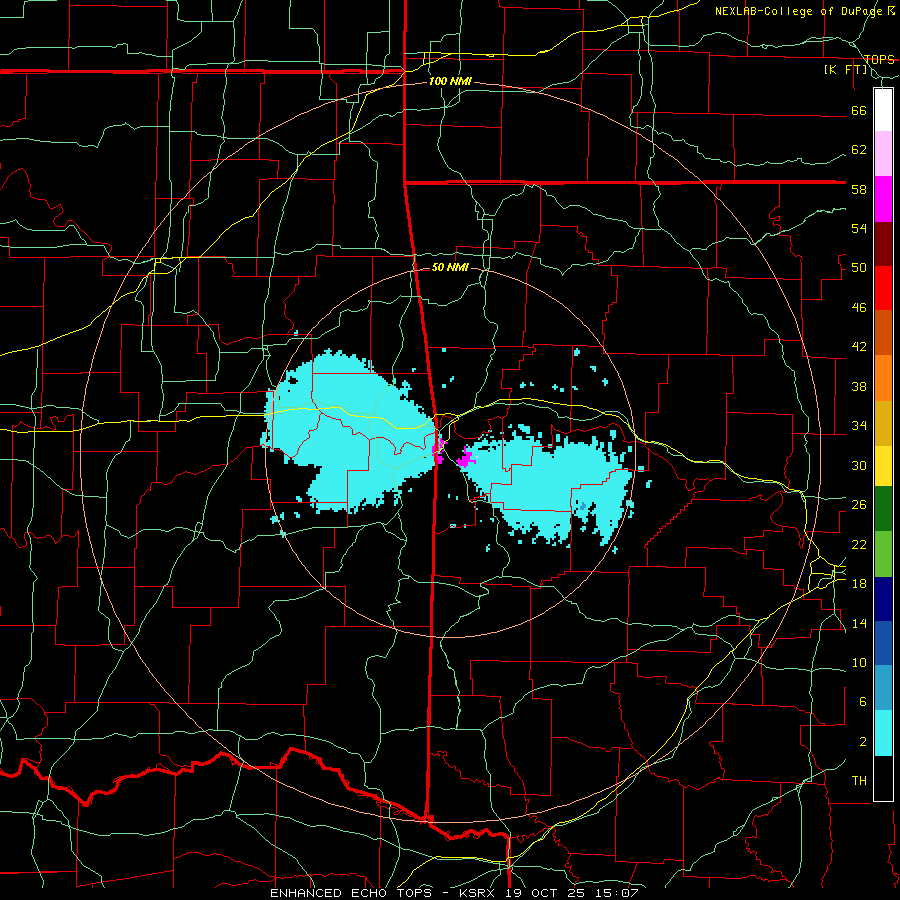
Task: Click the large cyan echo east of radar
Action: point(545,485)
